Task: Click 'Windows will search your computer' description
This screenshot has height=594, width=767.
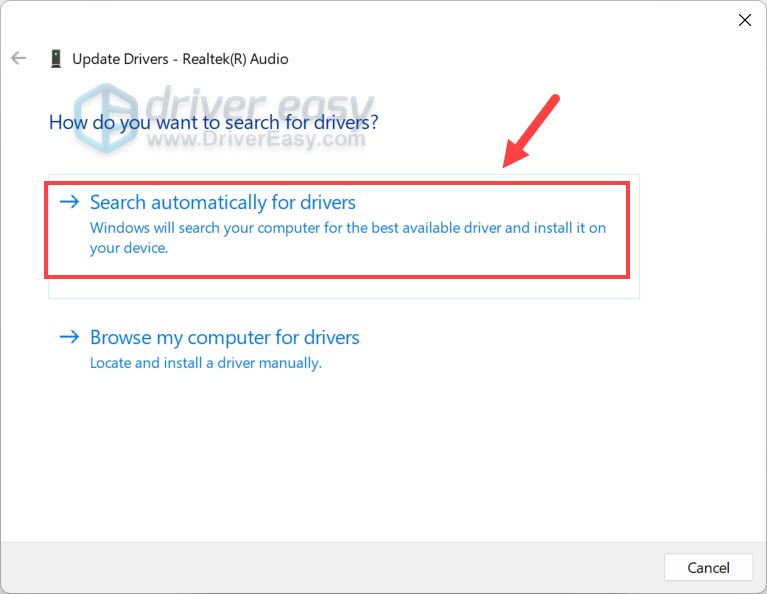Action: pyautogui.click(x=348, y=238)
